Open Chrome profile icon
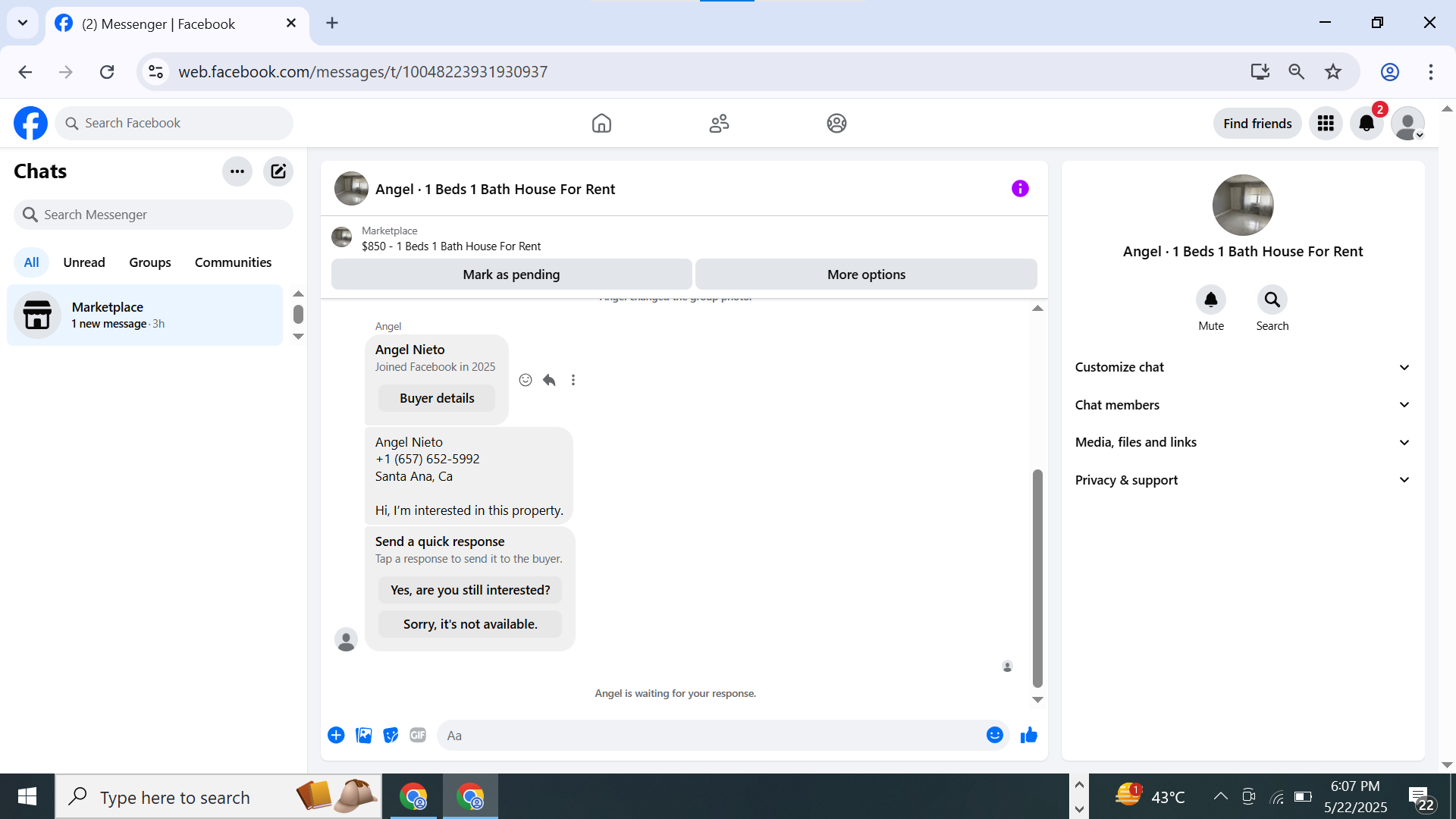The image size is (1456, 819). (1389, 72)
